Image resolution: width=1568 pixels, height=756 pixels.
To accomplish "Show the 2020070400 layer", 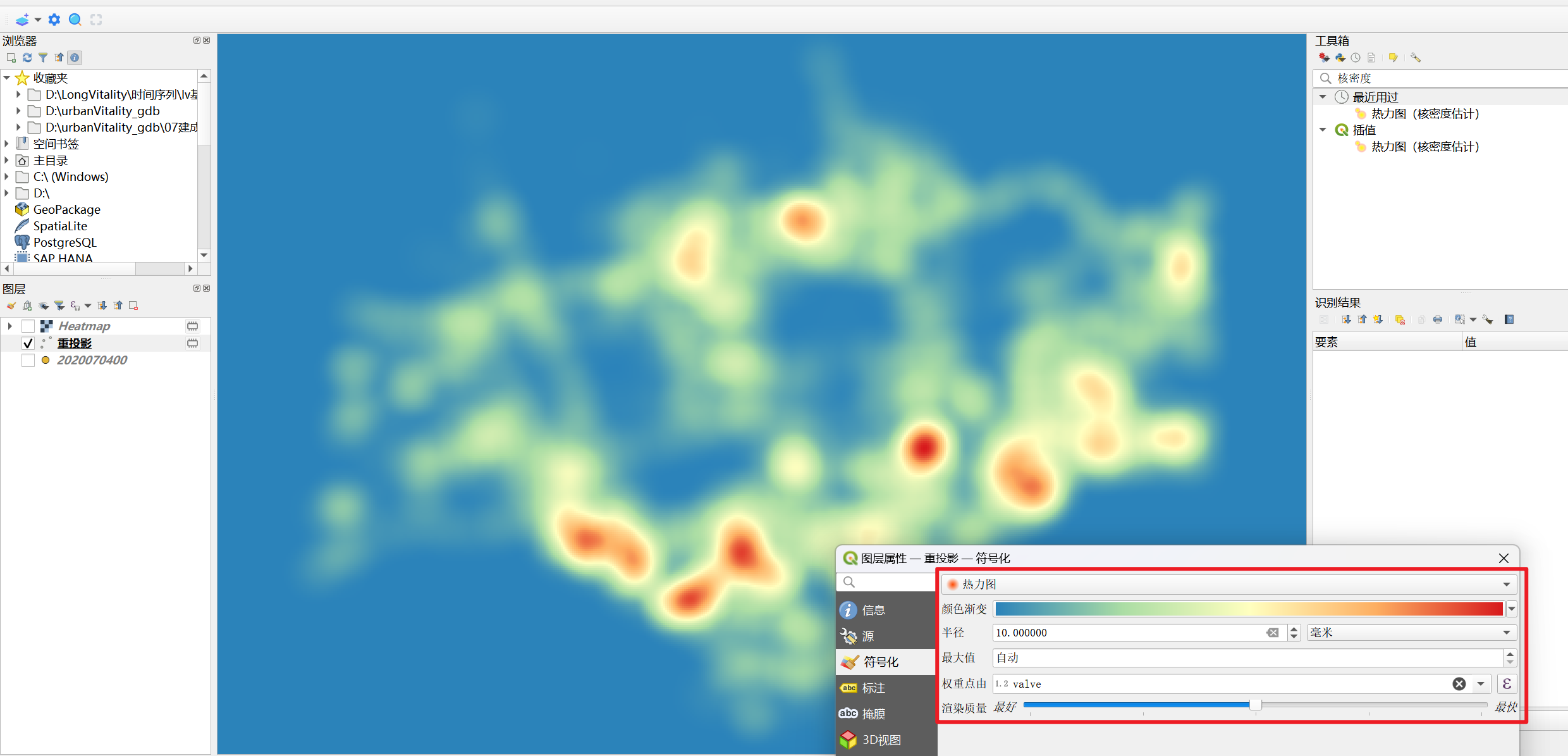I will (x=28, y=361).
